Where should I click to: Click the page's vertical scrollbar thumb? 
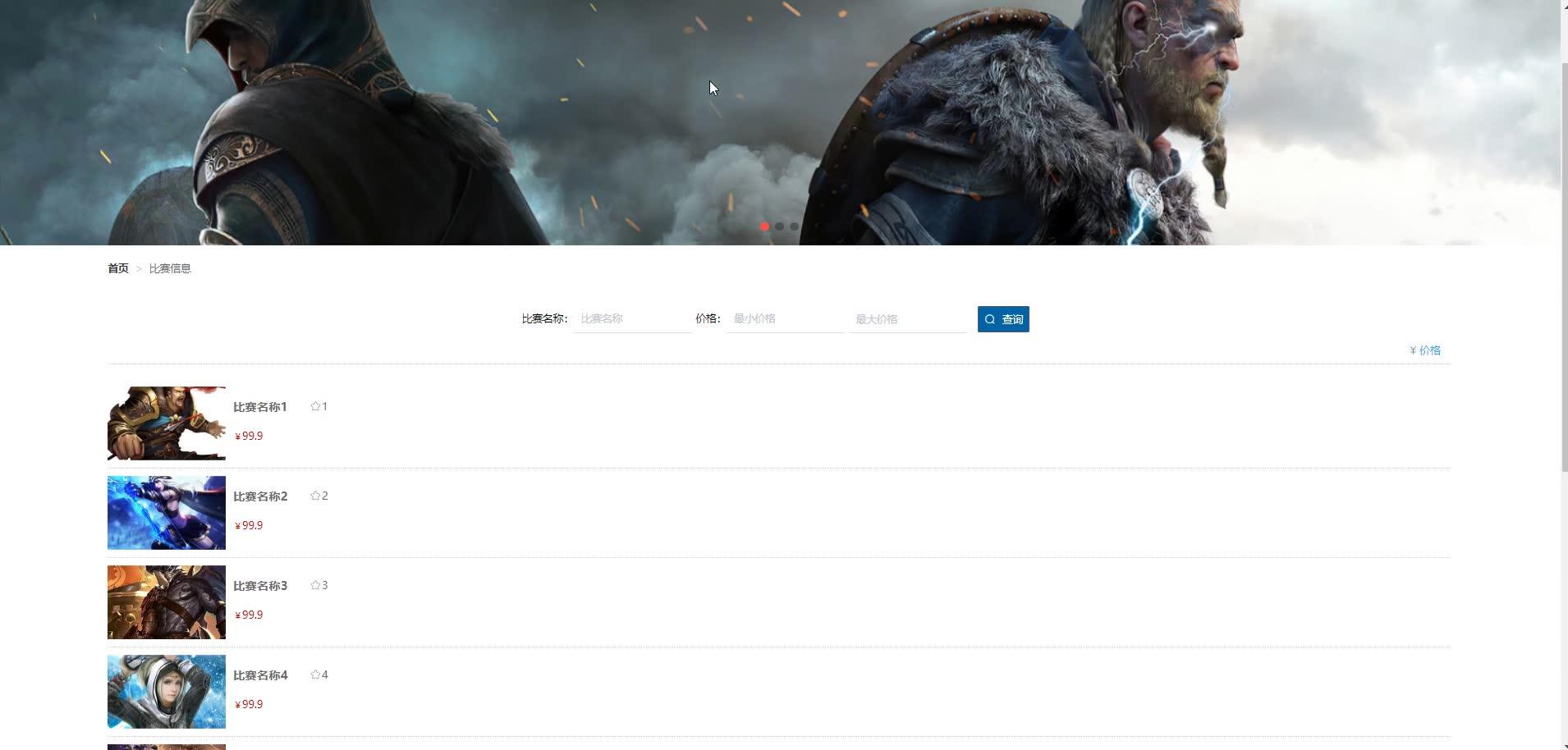(1564, 267)
